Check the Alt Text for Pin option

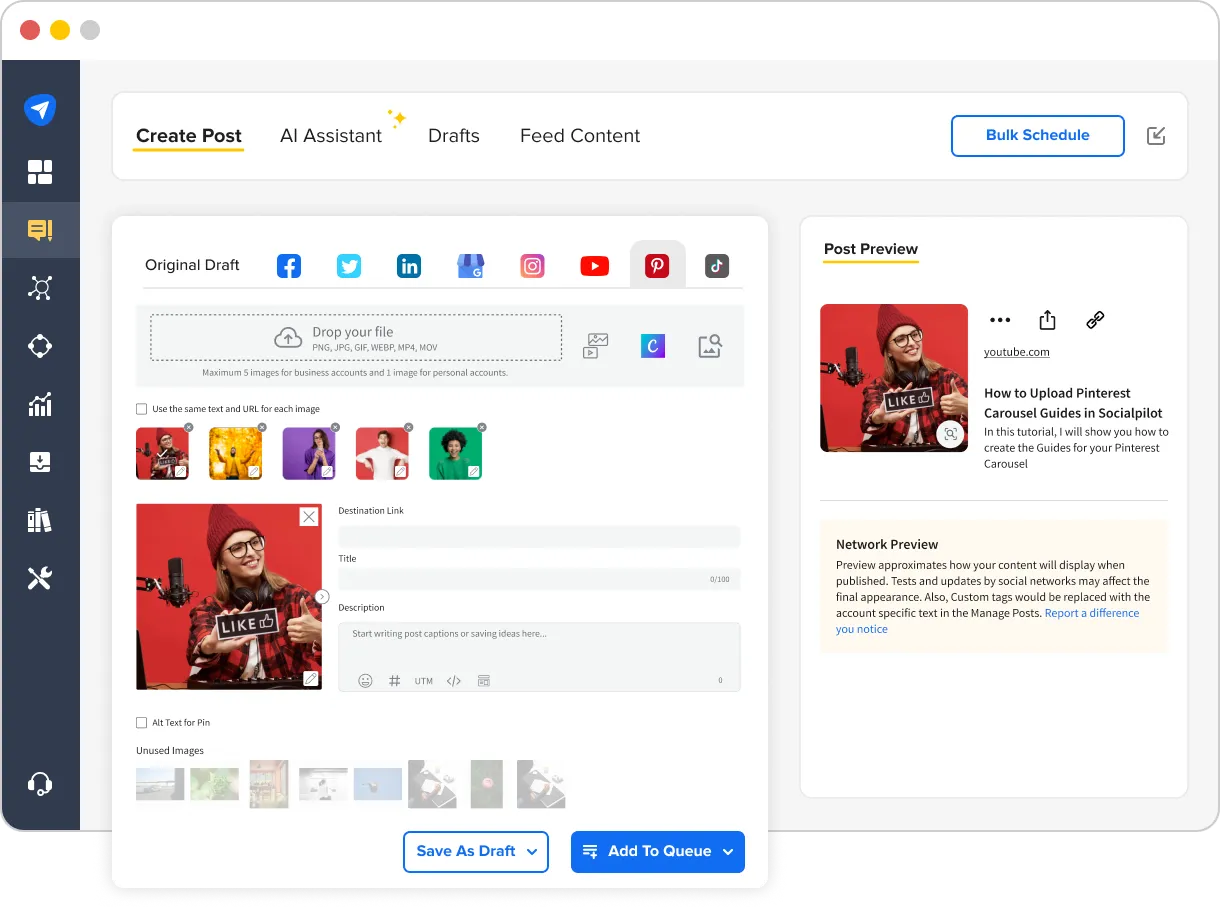[141, 722]
